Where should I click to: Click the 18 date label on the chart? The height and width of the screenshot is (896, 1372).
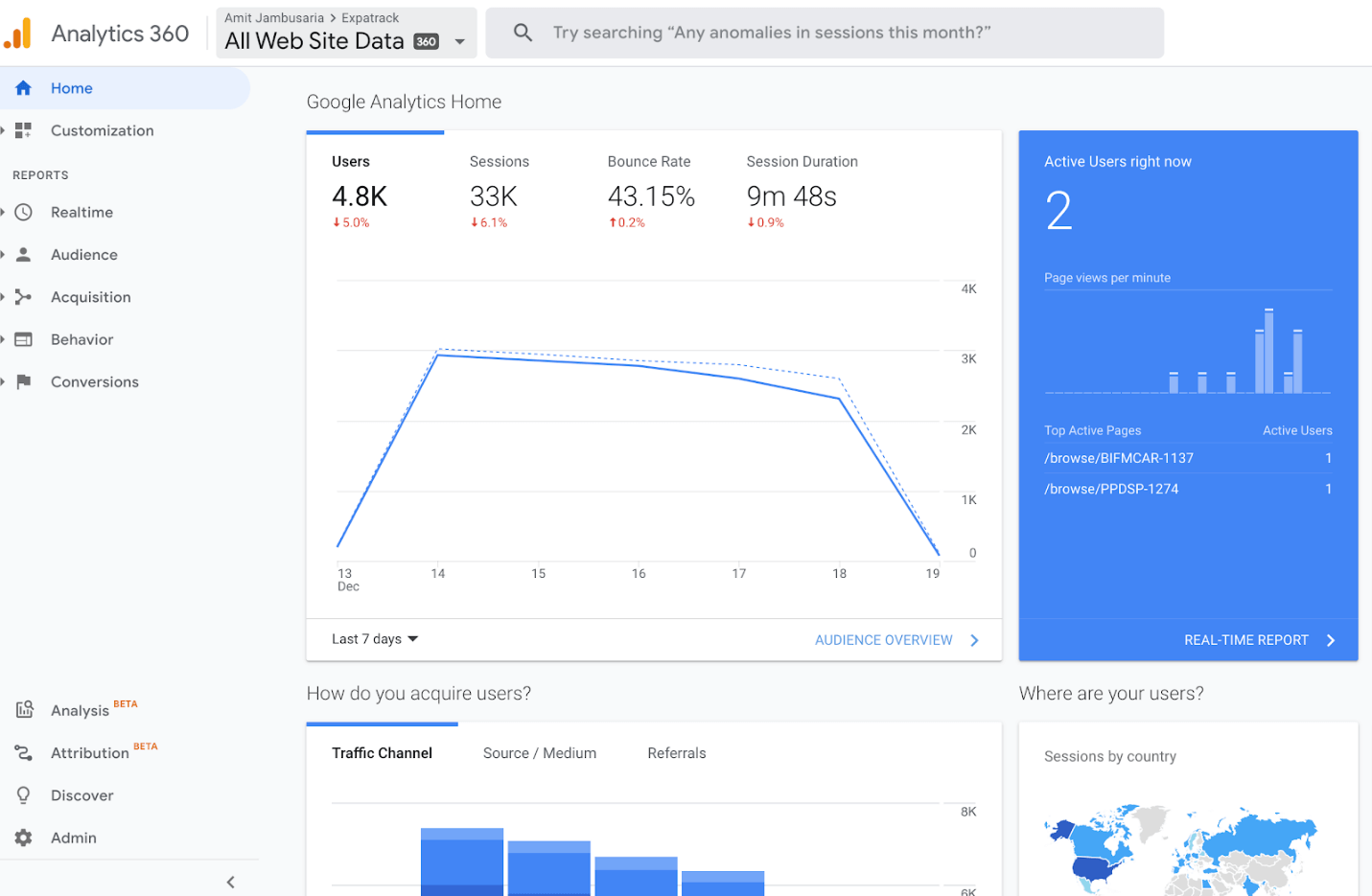840,573
